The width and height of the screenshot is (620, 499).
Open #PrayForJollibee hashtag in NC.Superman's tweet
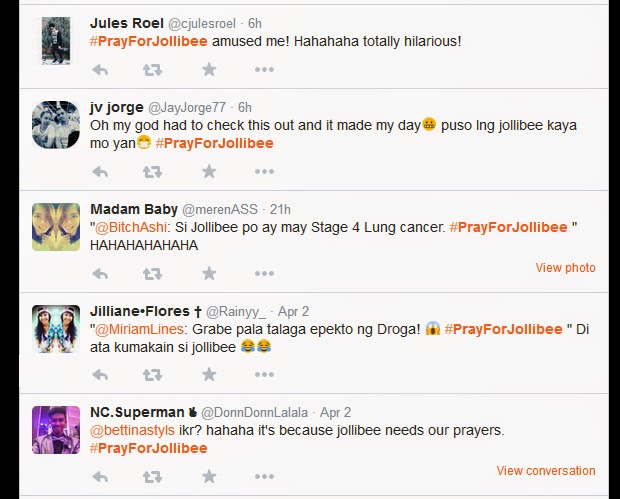click(x=149, y=448)
